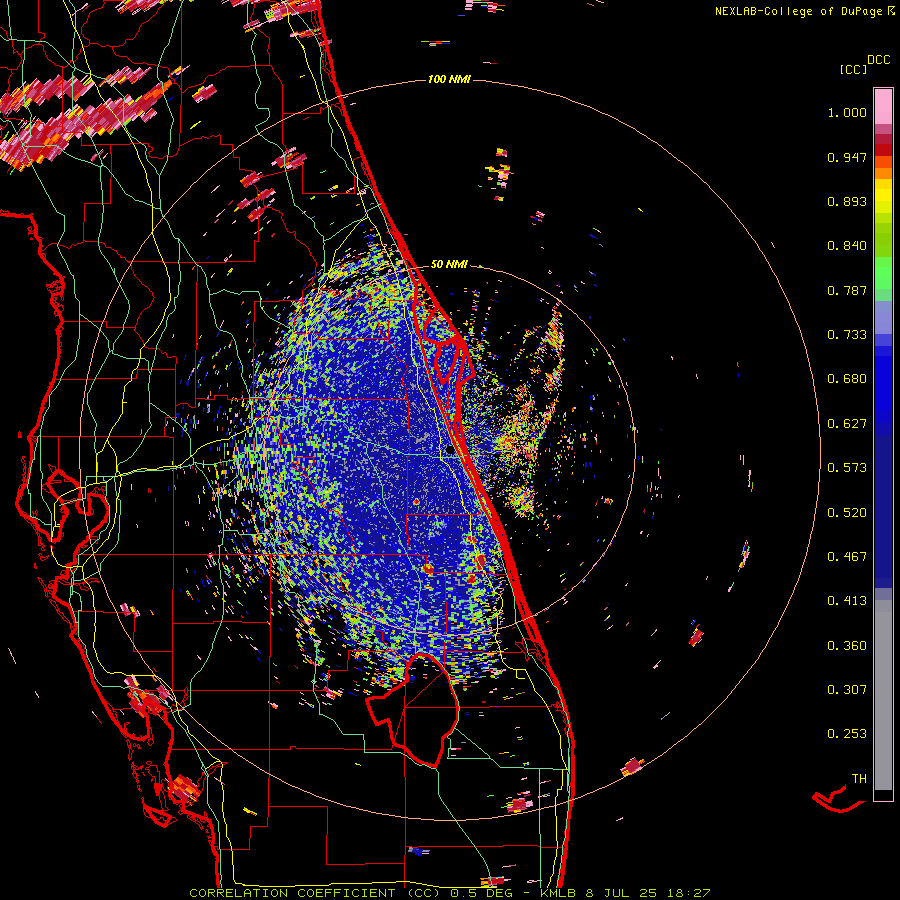This screenshot has height=900, width=900.
Task: Select the 0.893 legend value
Action: coord(847,201)
